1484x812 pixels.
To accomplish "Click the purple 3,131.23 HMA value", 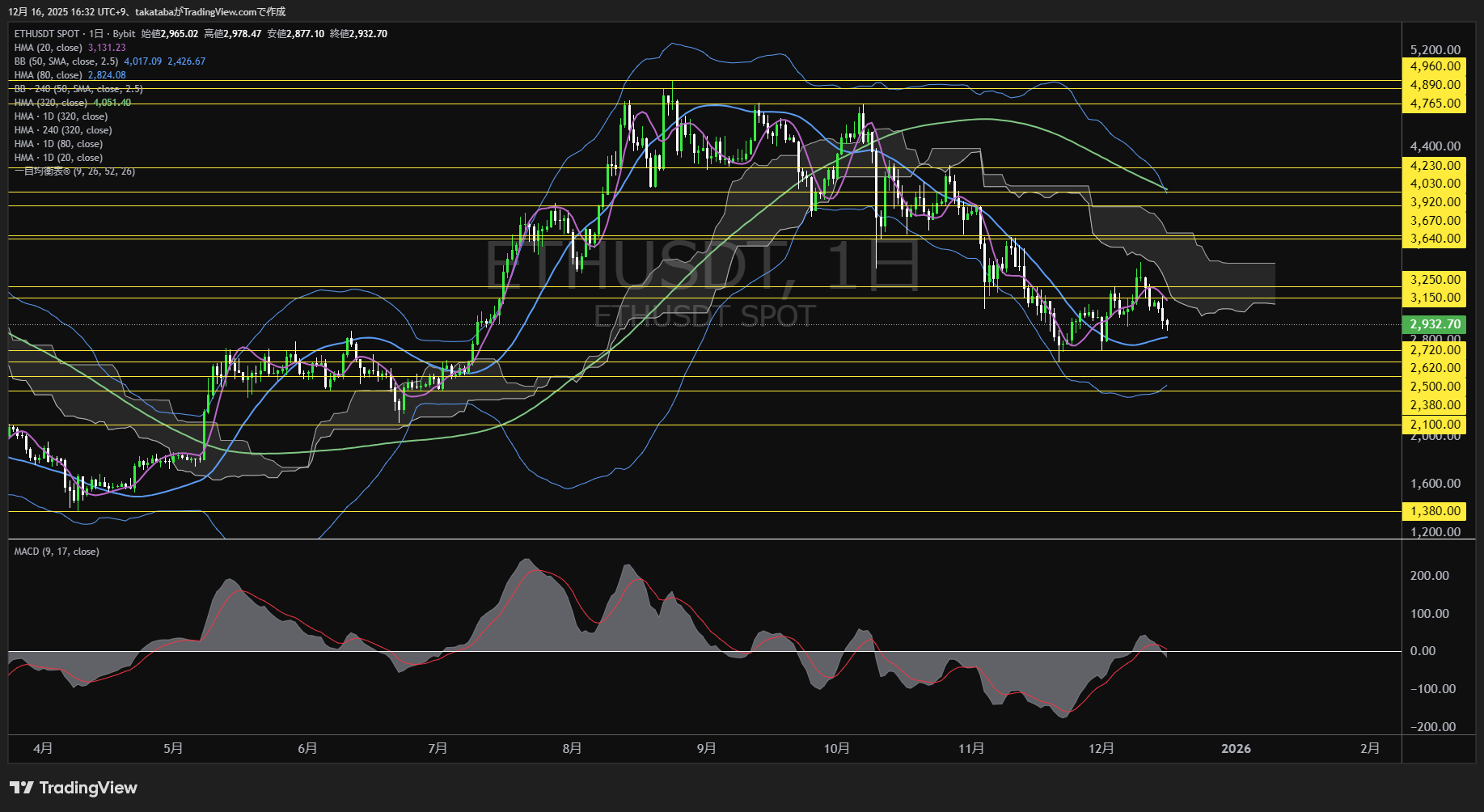I will tap(107, 48).
